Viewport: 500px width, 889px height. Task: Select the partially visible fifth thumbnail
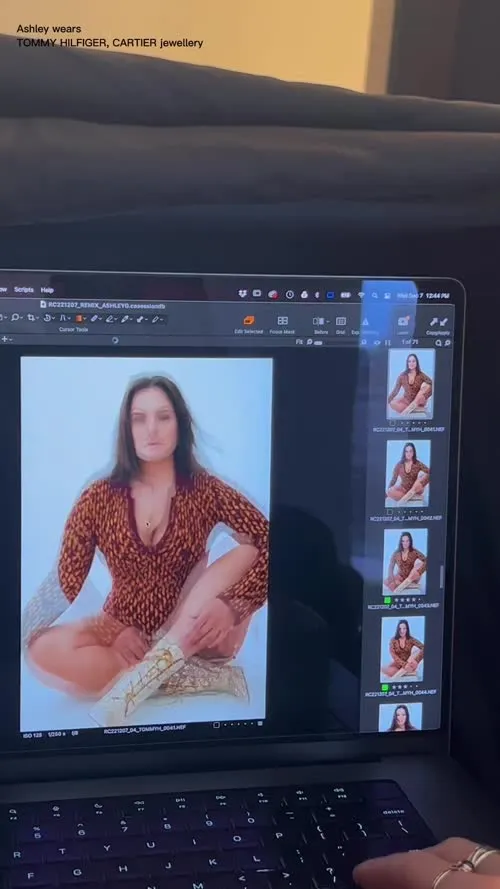pyautogui.click(x=400, y=717)
